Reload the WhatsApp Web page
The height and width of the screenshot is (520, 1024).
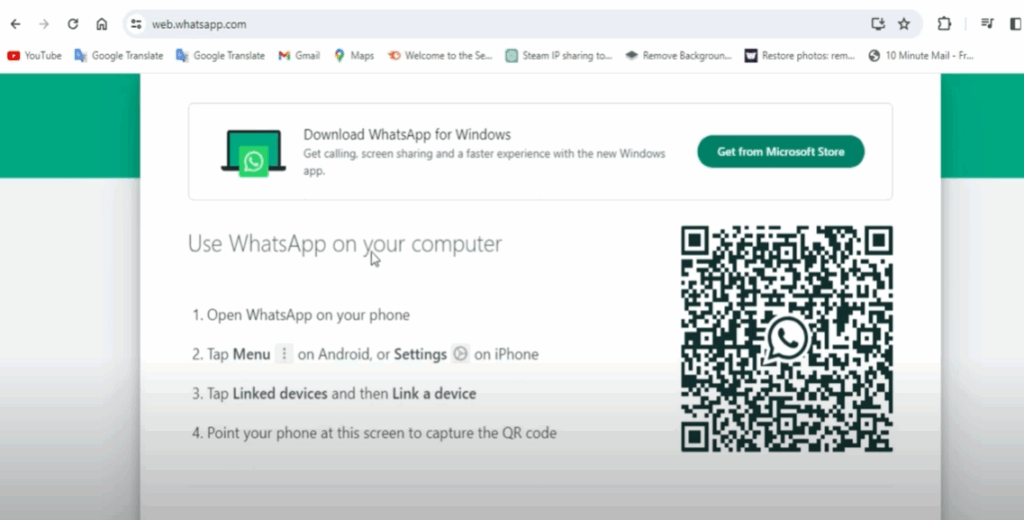coord(73,24)
